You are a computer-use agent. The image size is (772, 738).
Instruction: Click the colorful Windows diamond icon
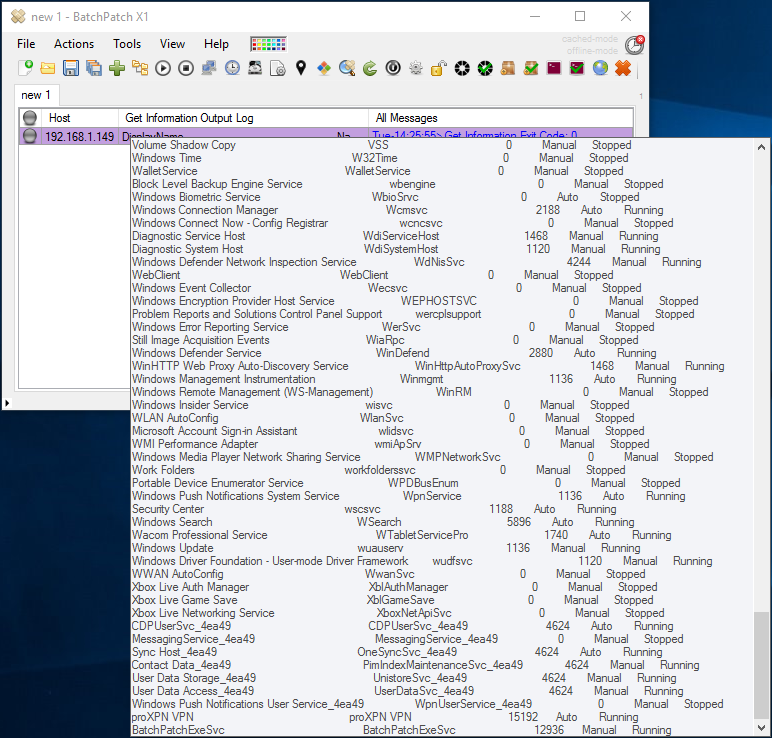point(324,68)
